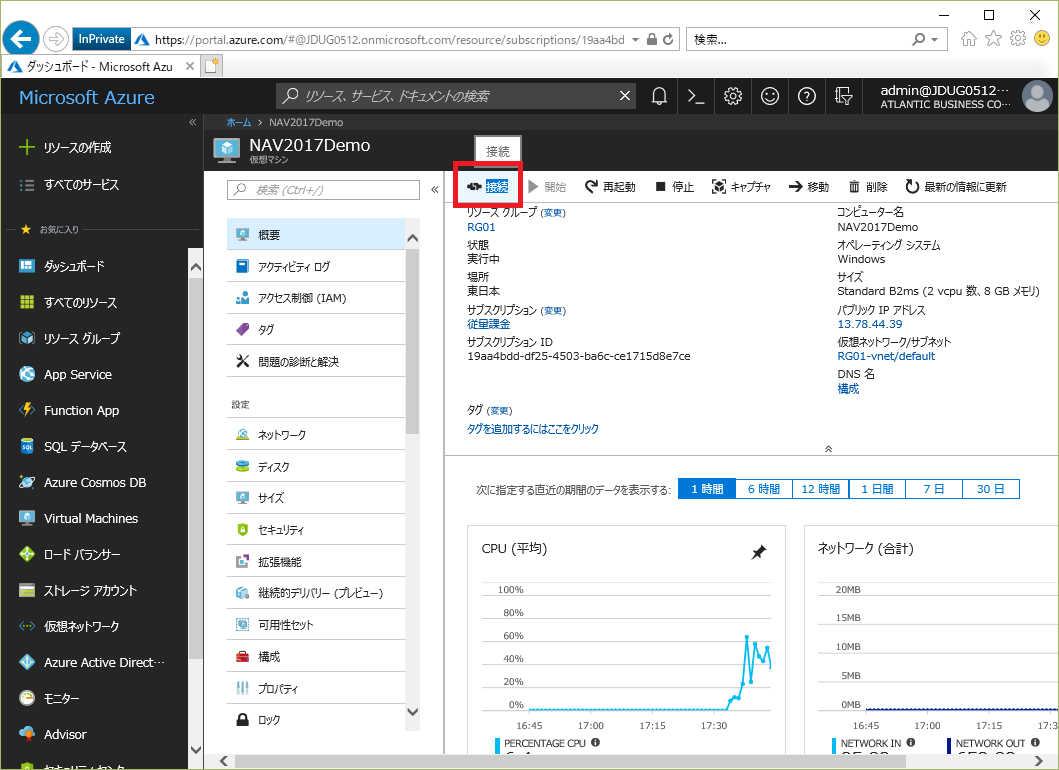Click the 移動 move button

click(x=808, y=186)
